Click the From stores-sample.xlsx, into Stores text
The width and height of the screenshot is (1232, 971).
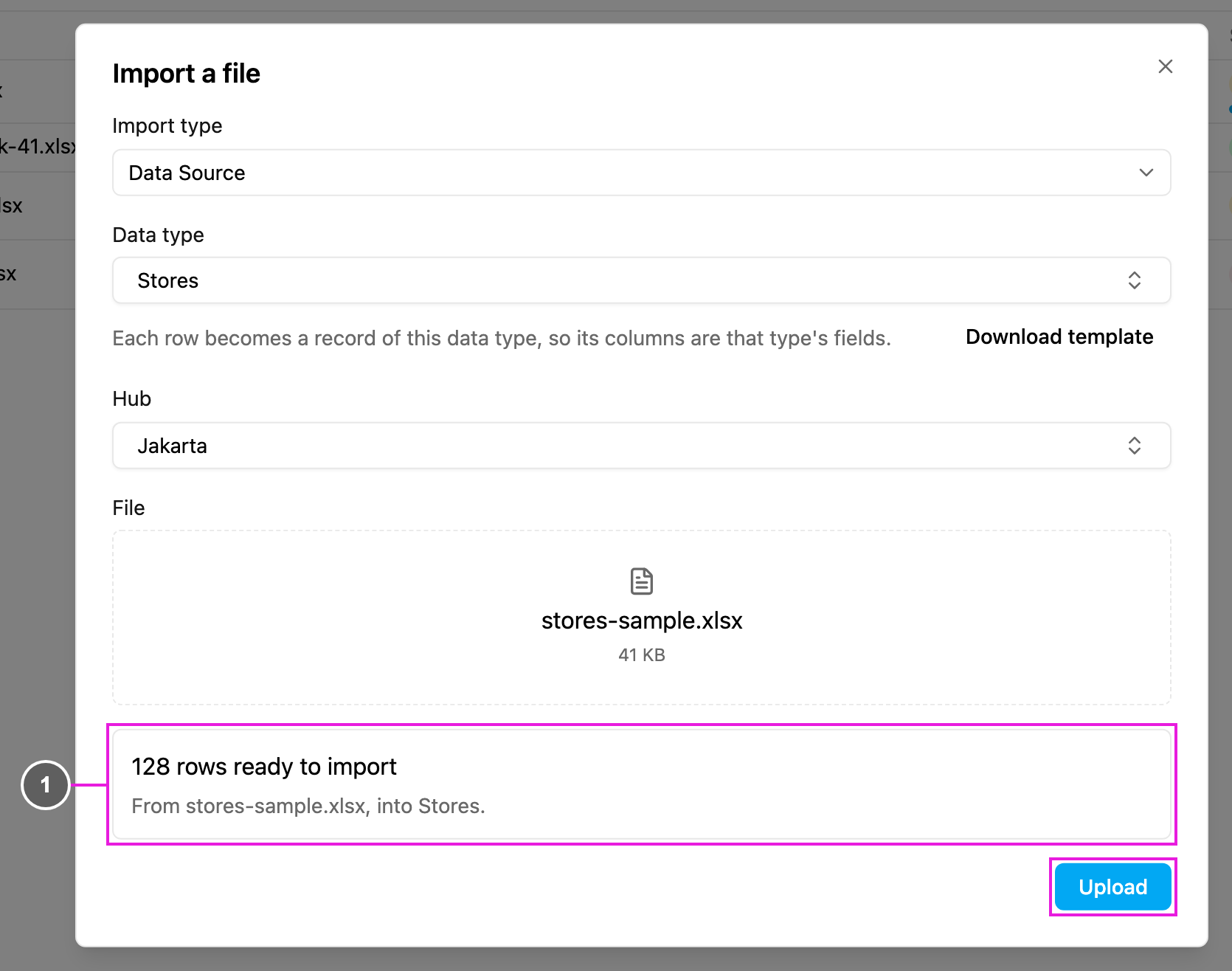308,806
